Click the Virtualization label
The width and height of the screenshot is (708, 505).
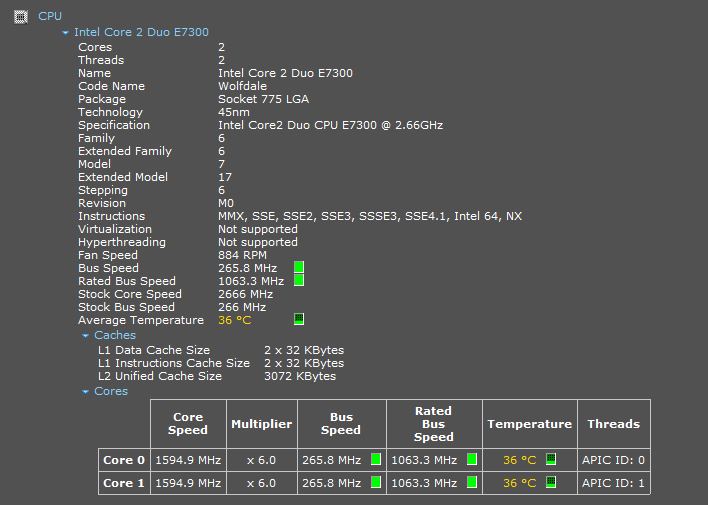pos(115,229)
